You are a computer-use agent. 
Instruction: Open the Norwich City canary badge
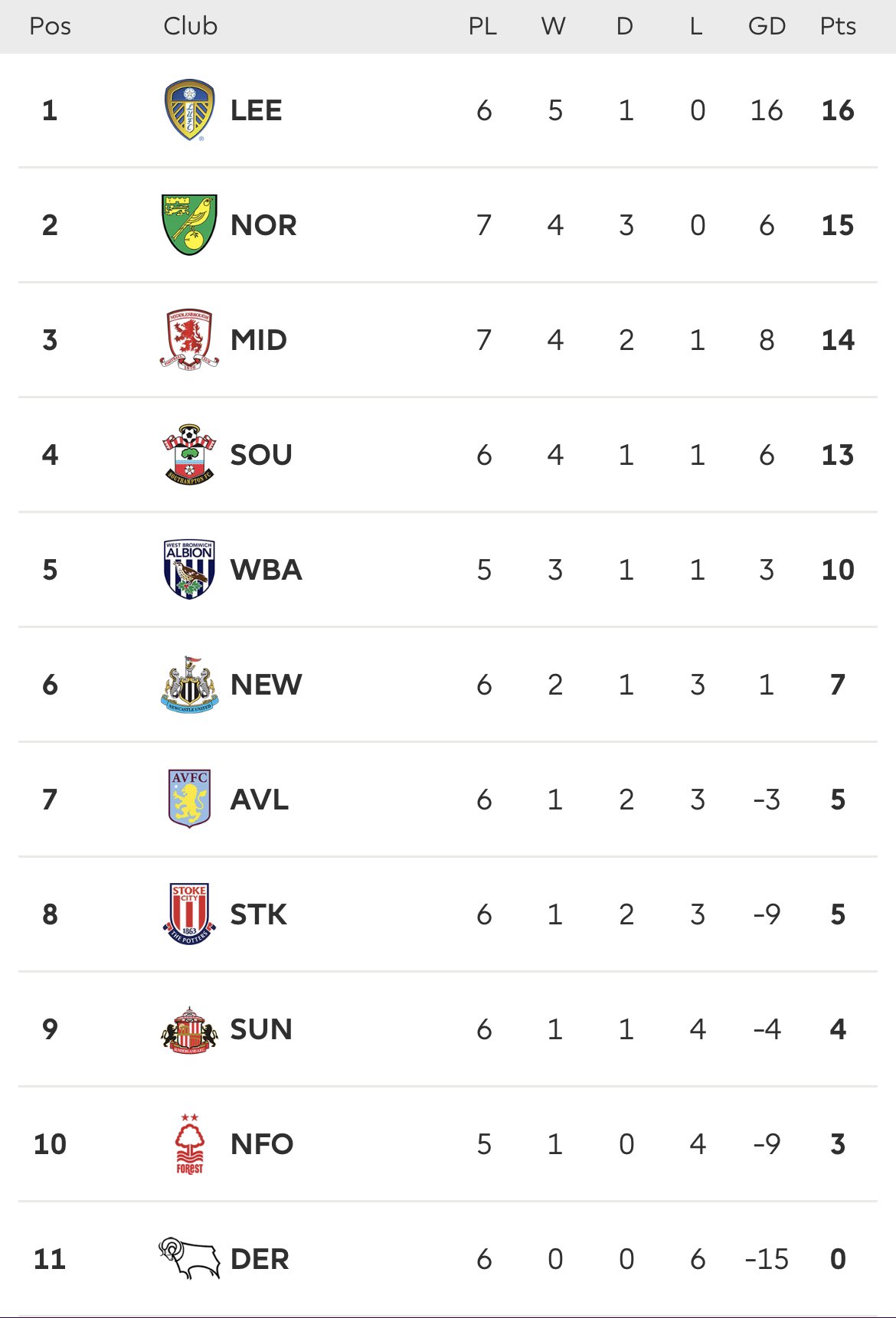coord(189,225)
